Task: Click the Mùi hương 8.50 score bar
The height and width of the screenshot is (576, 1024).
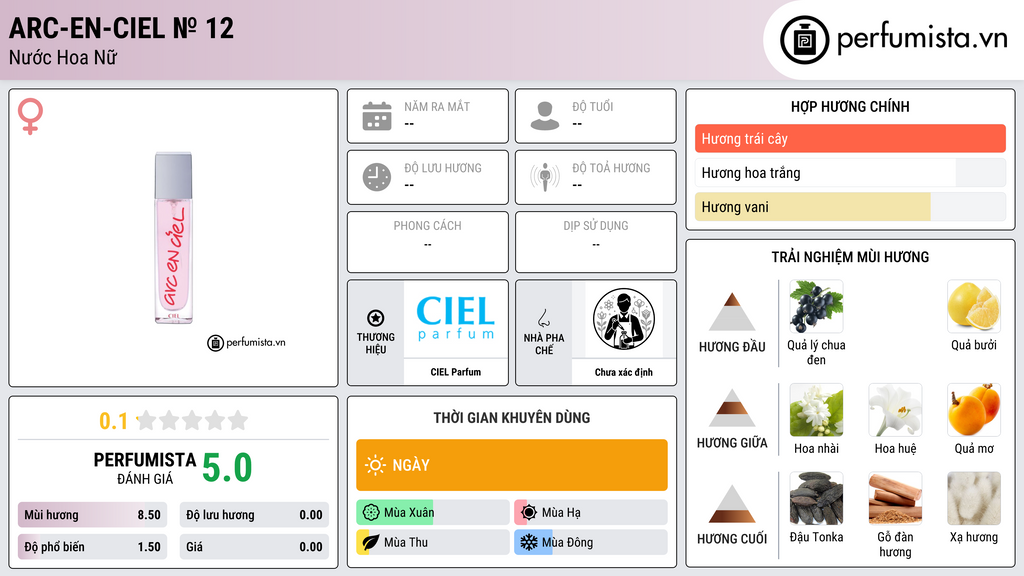Action: pos(92,515)
